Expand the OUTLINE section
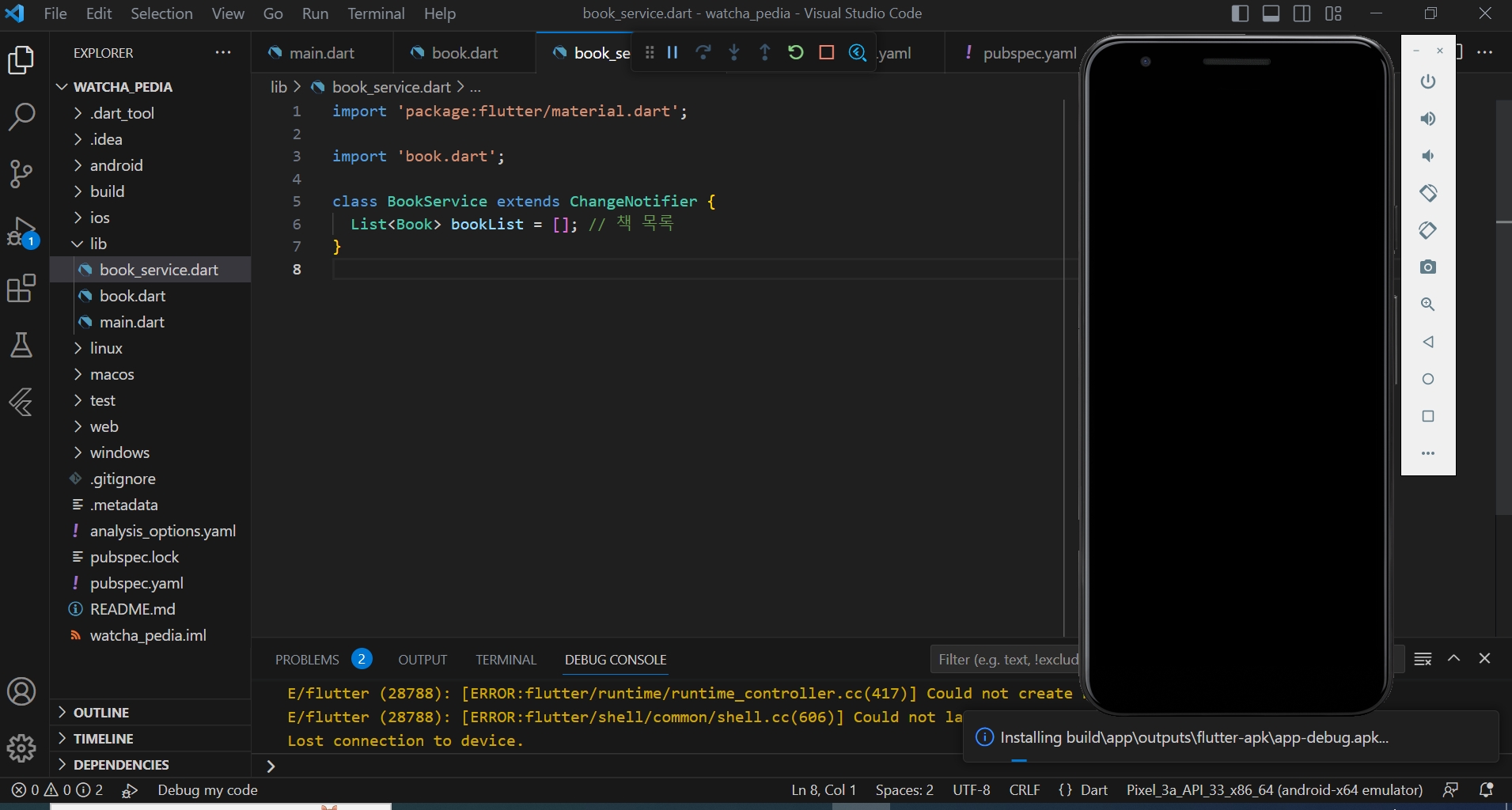 (150, 713)
